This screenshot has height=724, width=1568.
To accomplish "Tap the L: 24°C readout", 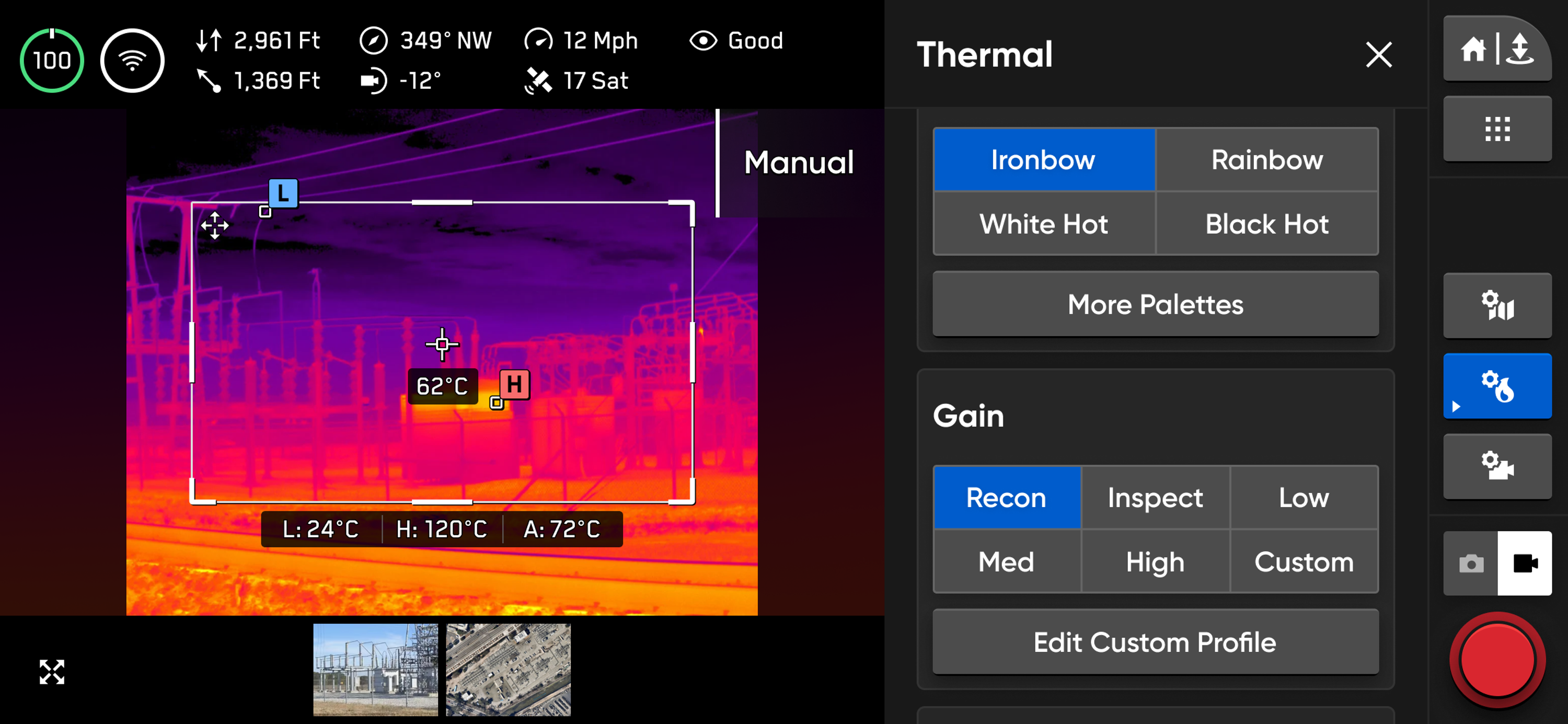I will pos(320,528).
